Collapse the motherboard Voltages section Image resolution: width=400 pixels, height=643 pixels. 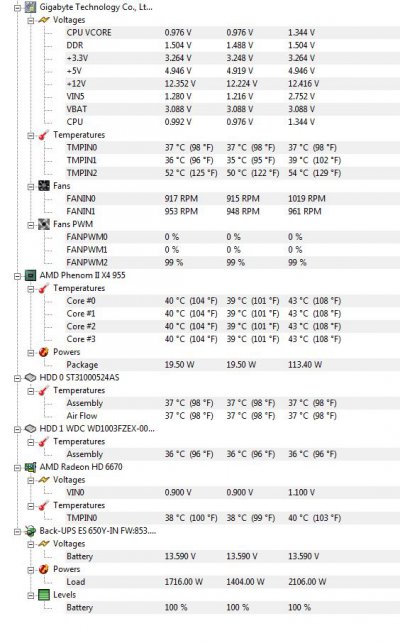point(30,20)
